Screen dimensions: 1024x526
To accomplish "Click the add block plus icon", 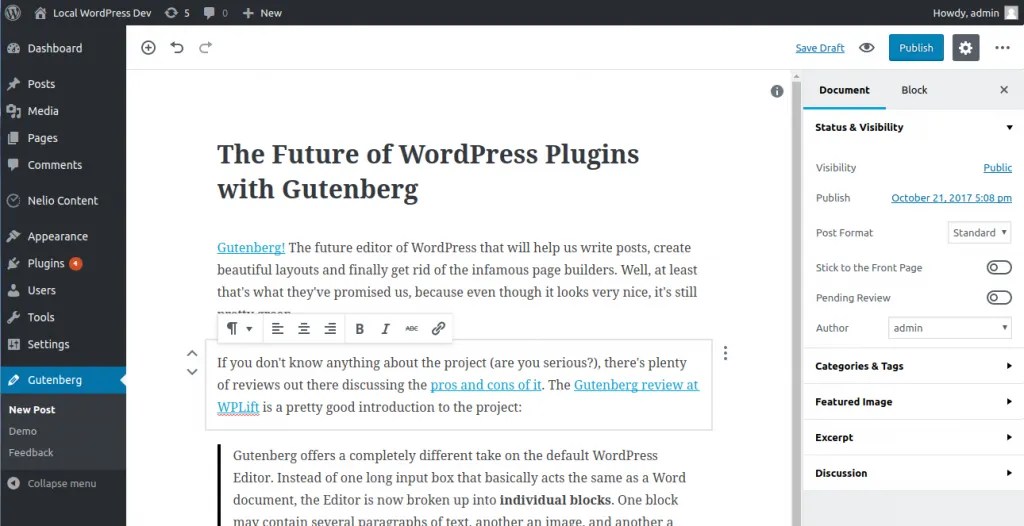I will 148,47.
